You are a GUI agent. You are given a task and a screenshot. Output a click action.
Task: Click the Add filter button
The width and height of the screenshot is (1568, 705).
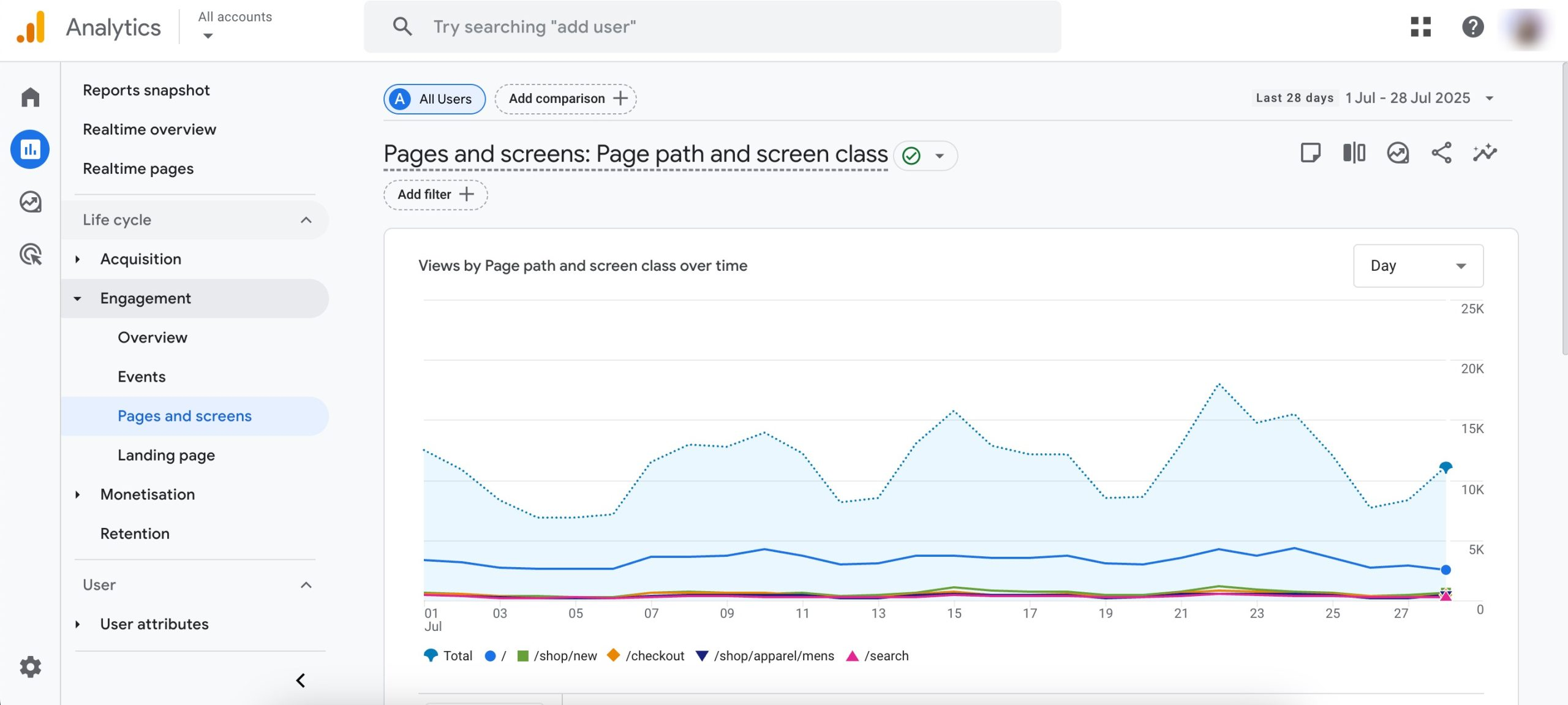tap(434, 194)
